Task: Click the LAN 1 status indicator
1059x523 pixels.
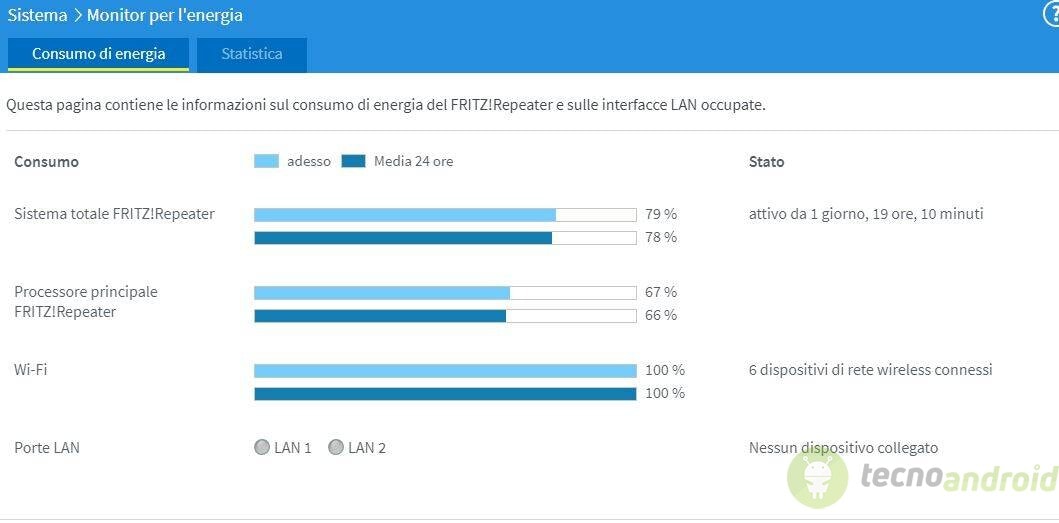Action: pyautogui.click(x=262, y=447)
